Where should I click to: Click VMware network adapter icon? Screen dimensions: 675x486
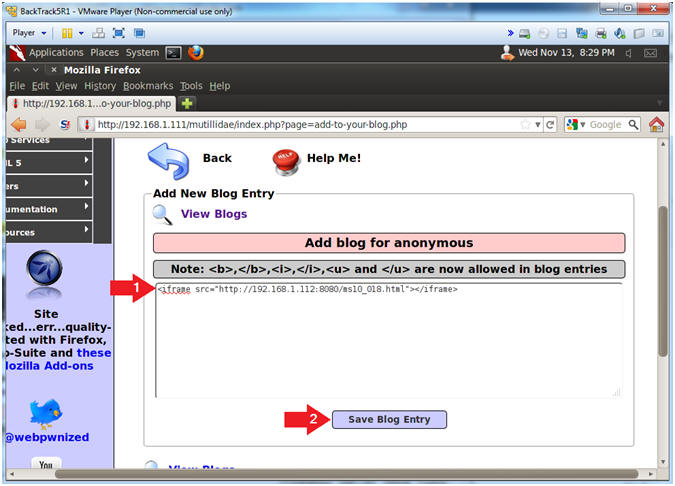[582, 33]
